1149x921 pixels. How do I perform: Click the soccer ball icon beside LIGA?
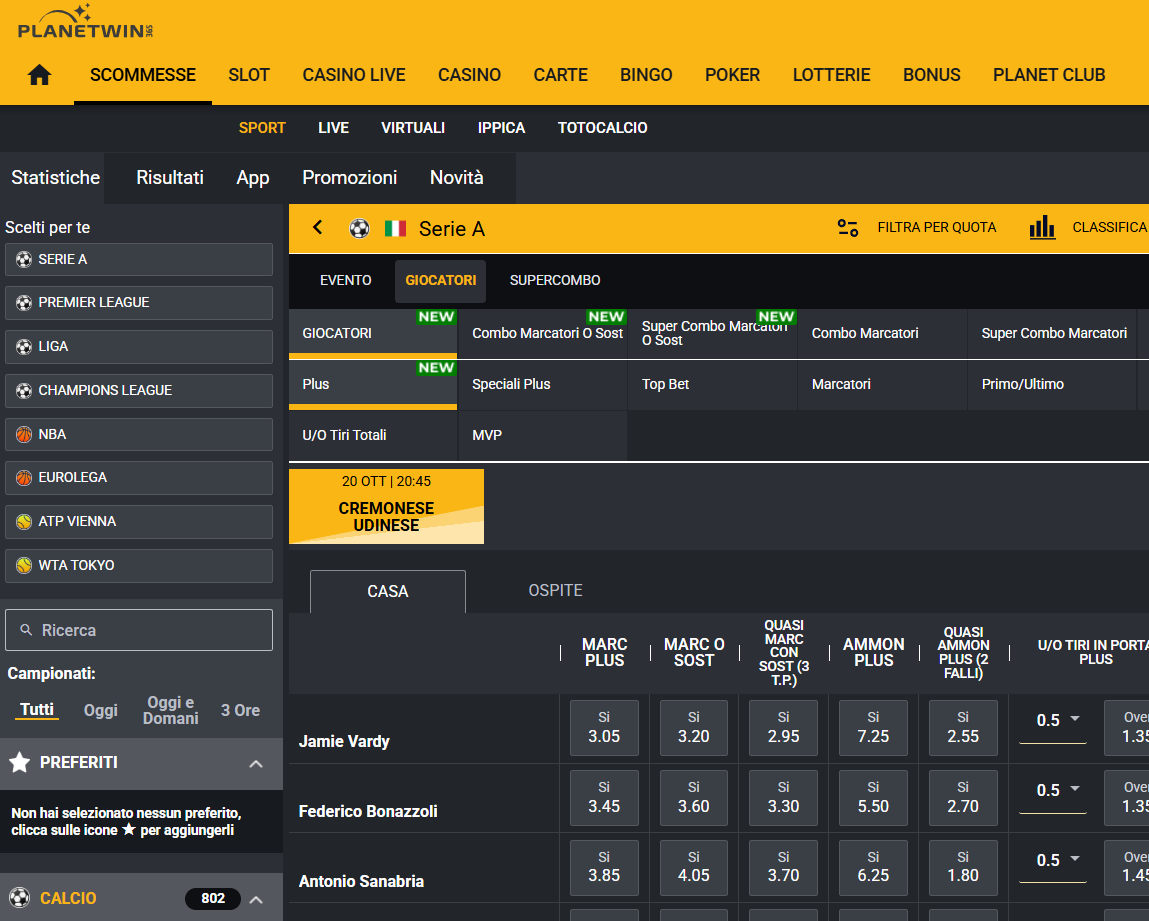pyautogui.click(x=24, y=347)
